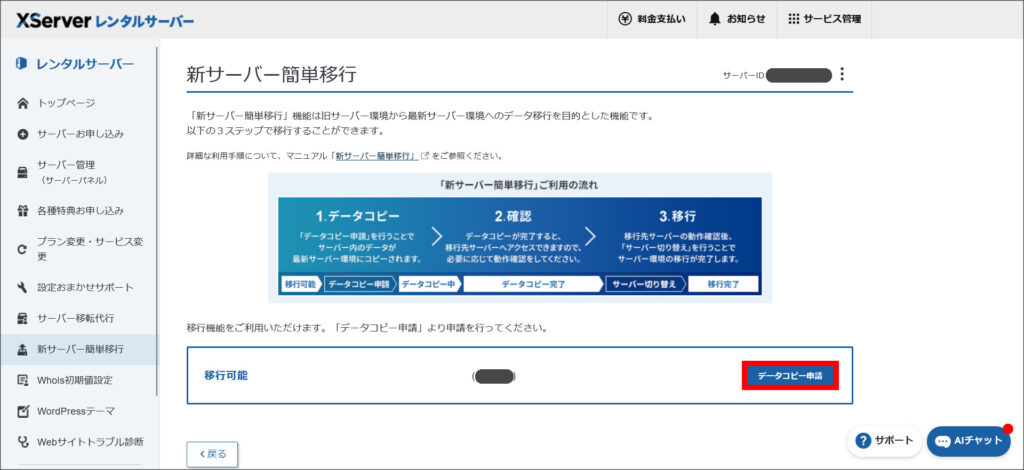Click the yen icon for 料金支払い
This screenshot has height=470, width=1024.
pyautogui.click(x=625, y=19)
